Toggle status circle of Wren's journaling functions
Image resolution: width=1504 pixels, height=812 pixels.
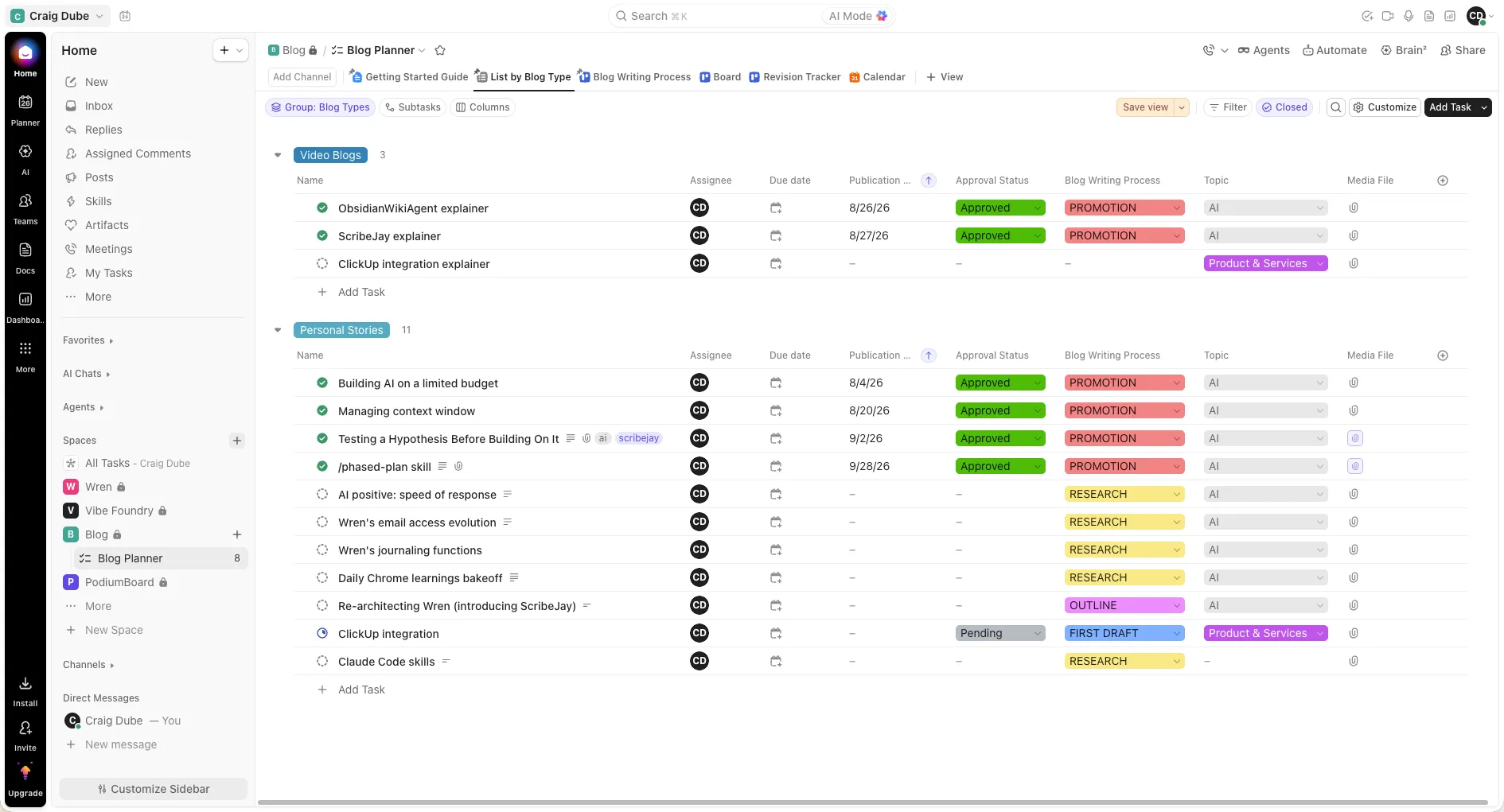pos(322,550)
